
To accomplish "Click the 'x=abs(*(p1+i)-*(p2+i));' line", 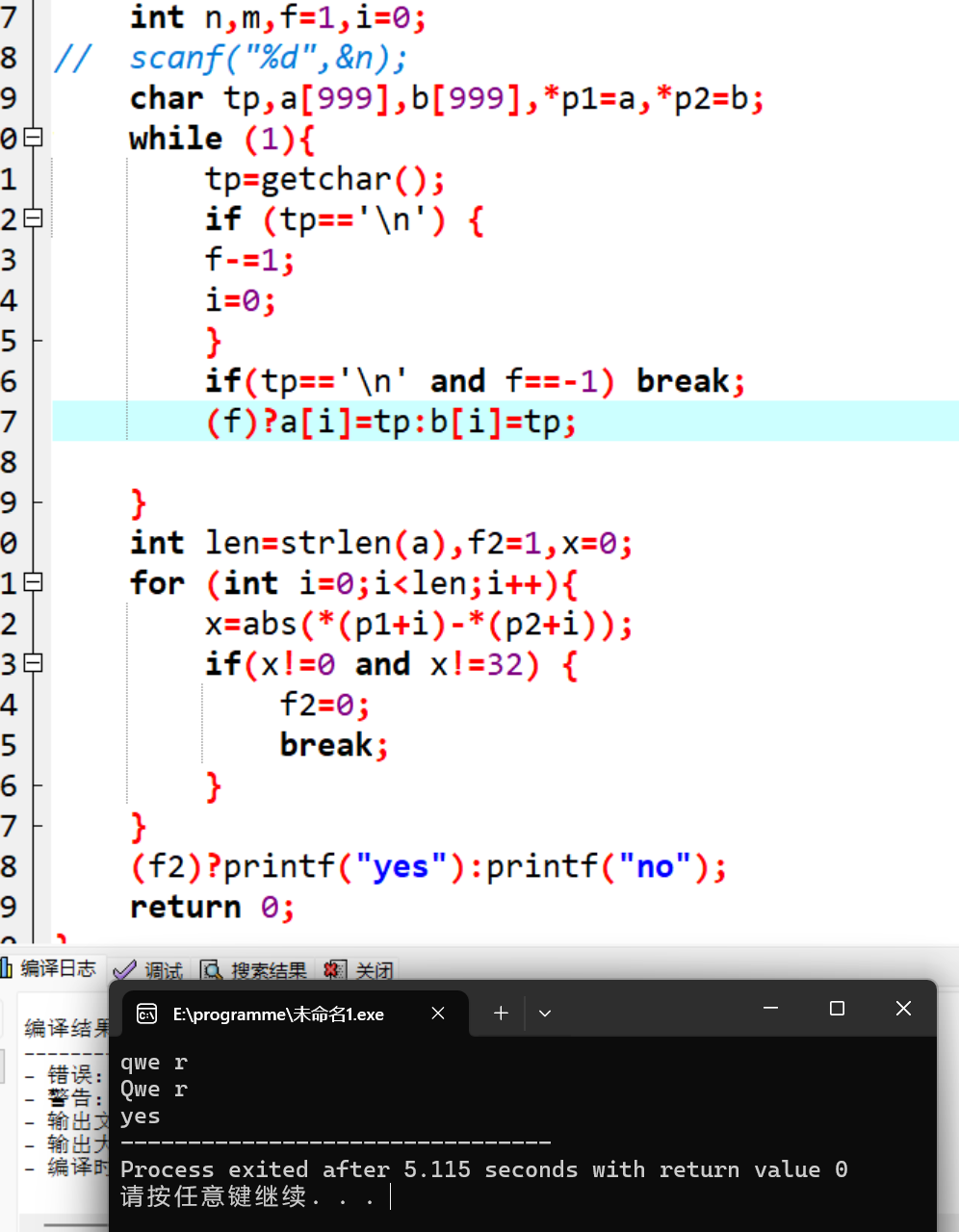I will pos(419,624).
